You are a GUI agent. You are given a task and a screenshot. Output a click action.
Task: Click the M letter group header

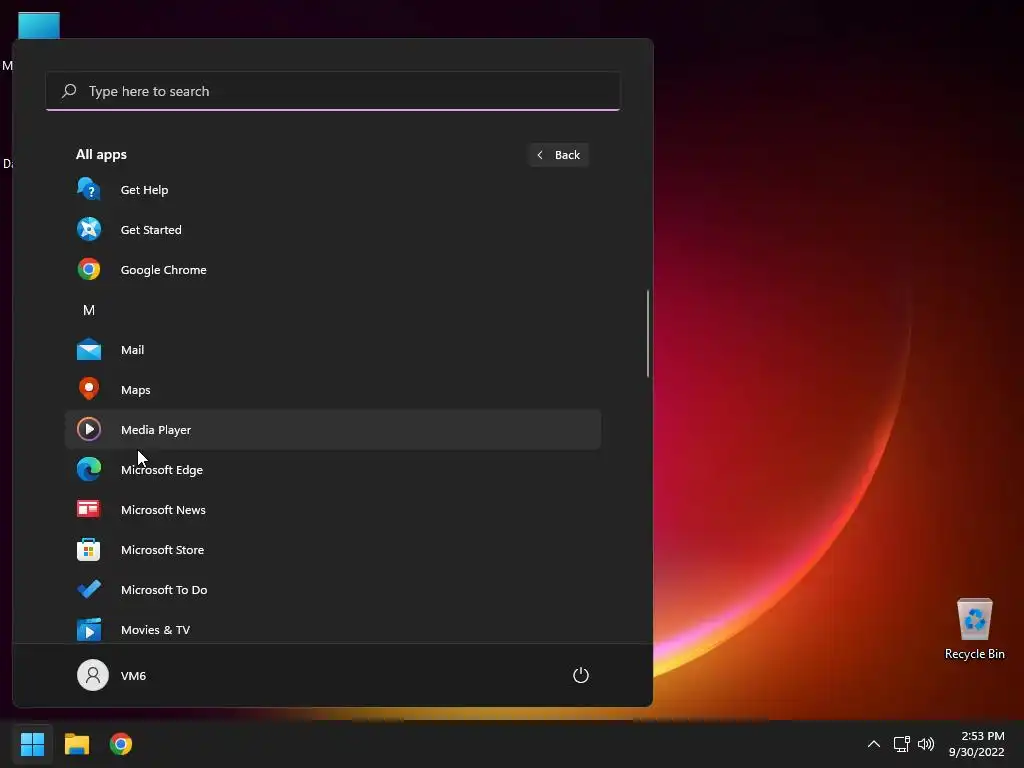coord(89,310)
